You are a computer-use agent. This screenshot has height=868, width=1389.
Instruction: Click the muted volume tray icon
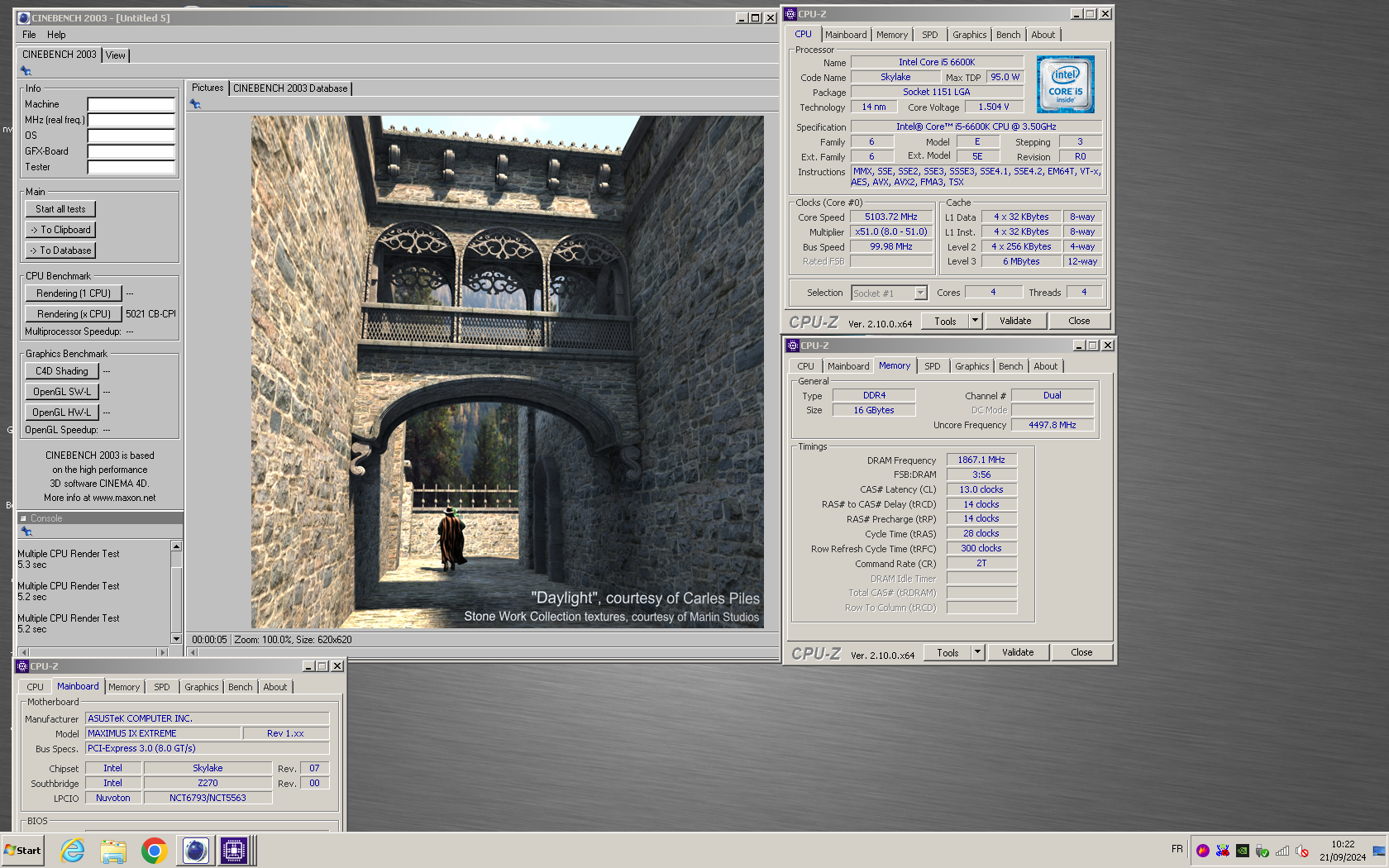(x=1301, y=851)
